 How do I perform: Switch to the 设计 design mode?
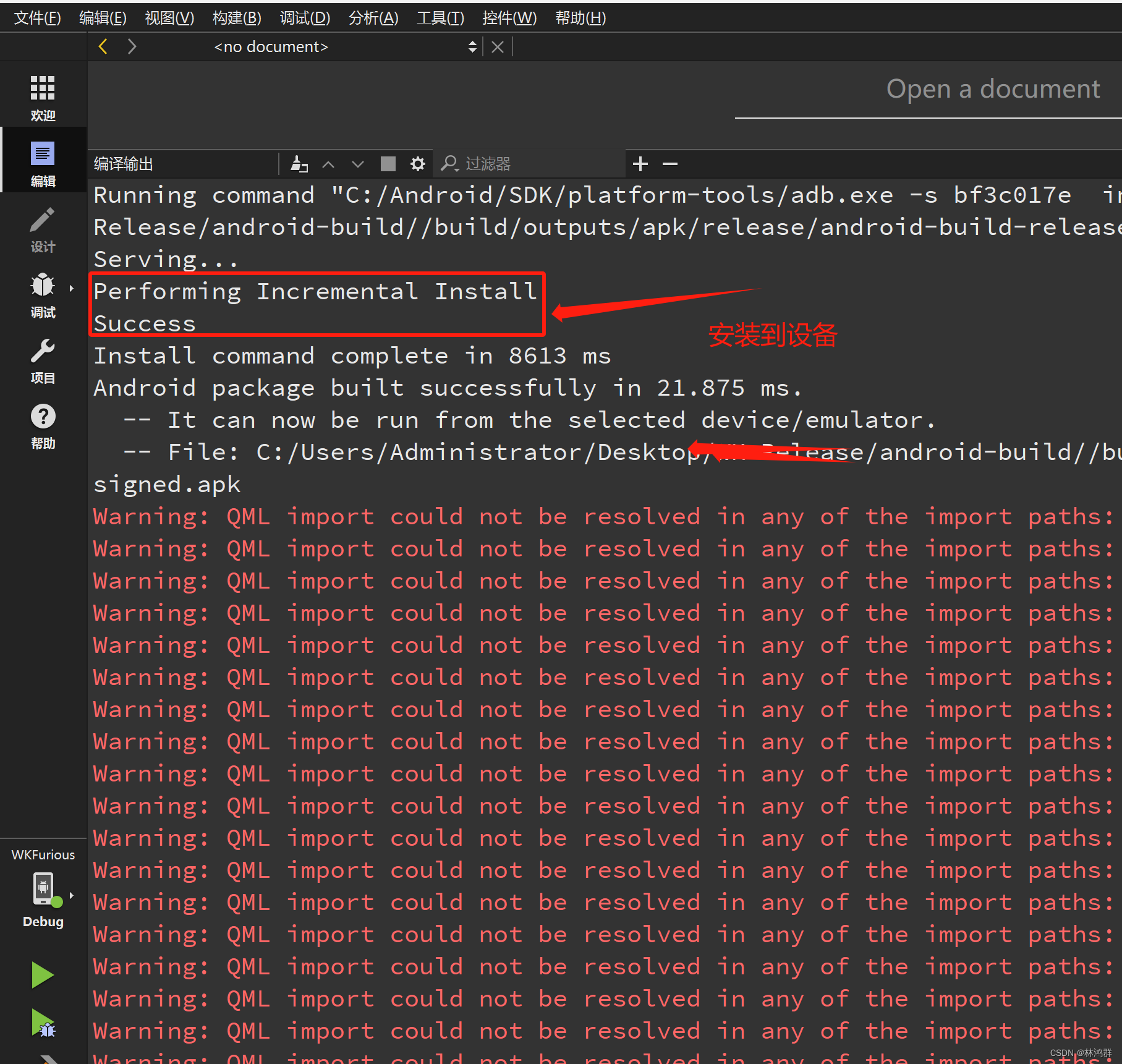tap(43, 230)
